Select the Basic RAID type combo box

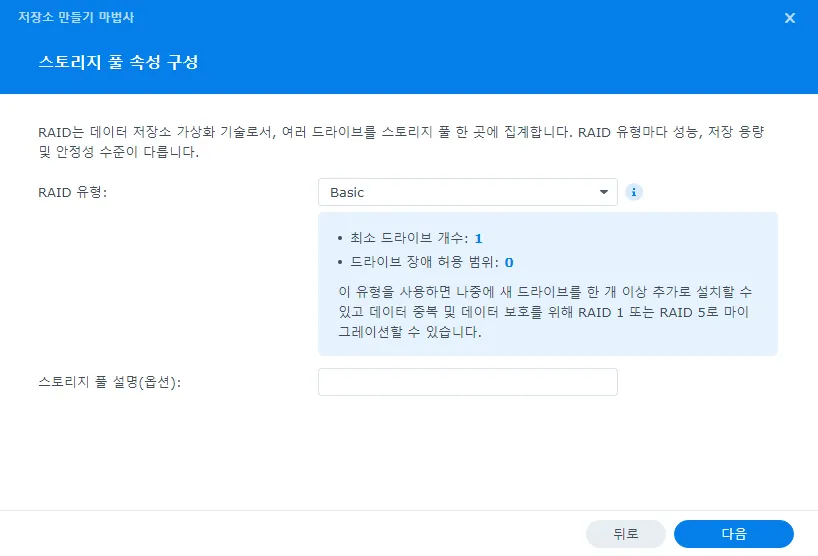467,192
